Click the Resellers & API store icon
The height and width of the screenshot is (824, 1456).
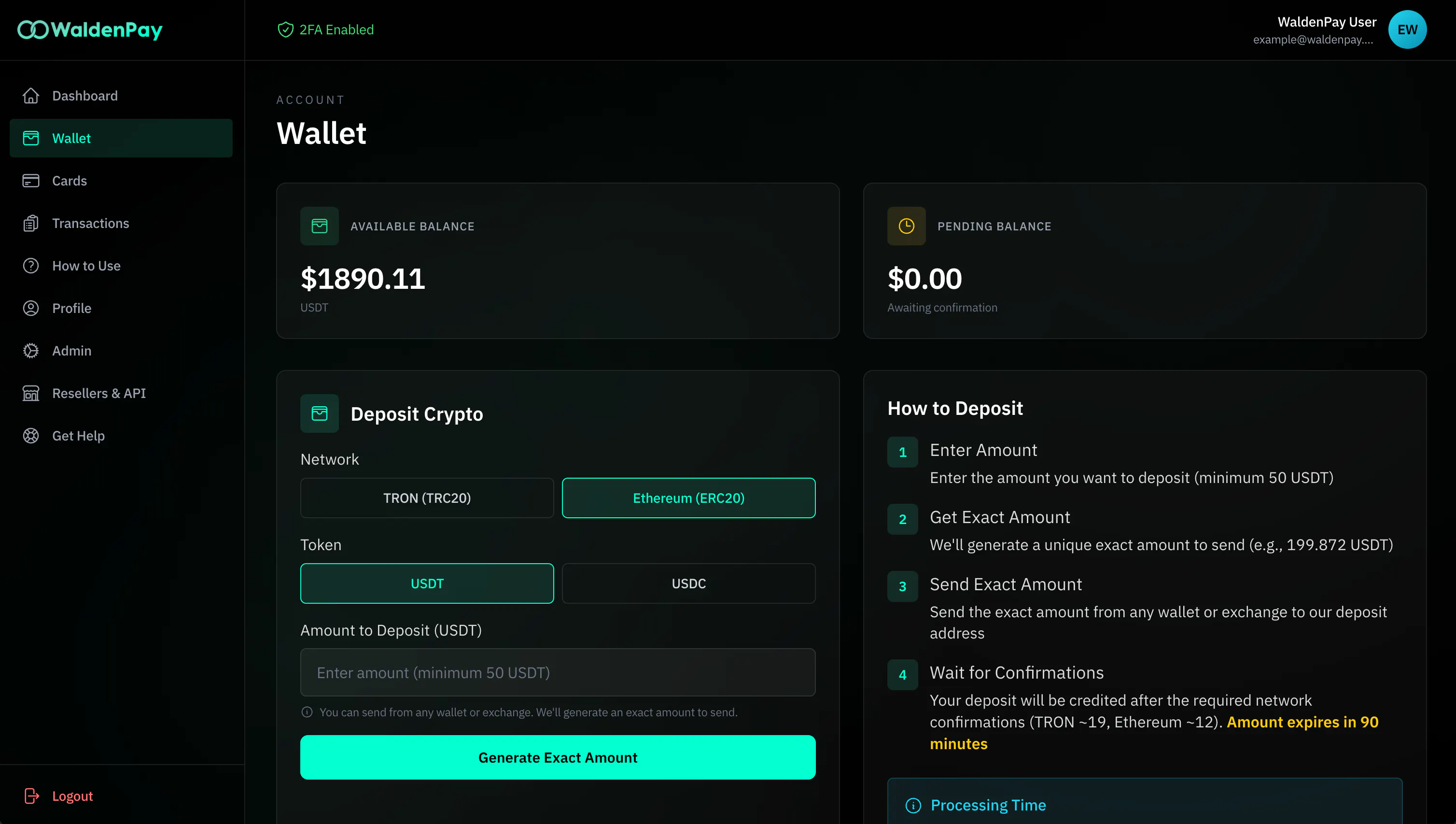(x=31, y=393)
